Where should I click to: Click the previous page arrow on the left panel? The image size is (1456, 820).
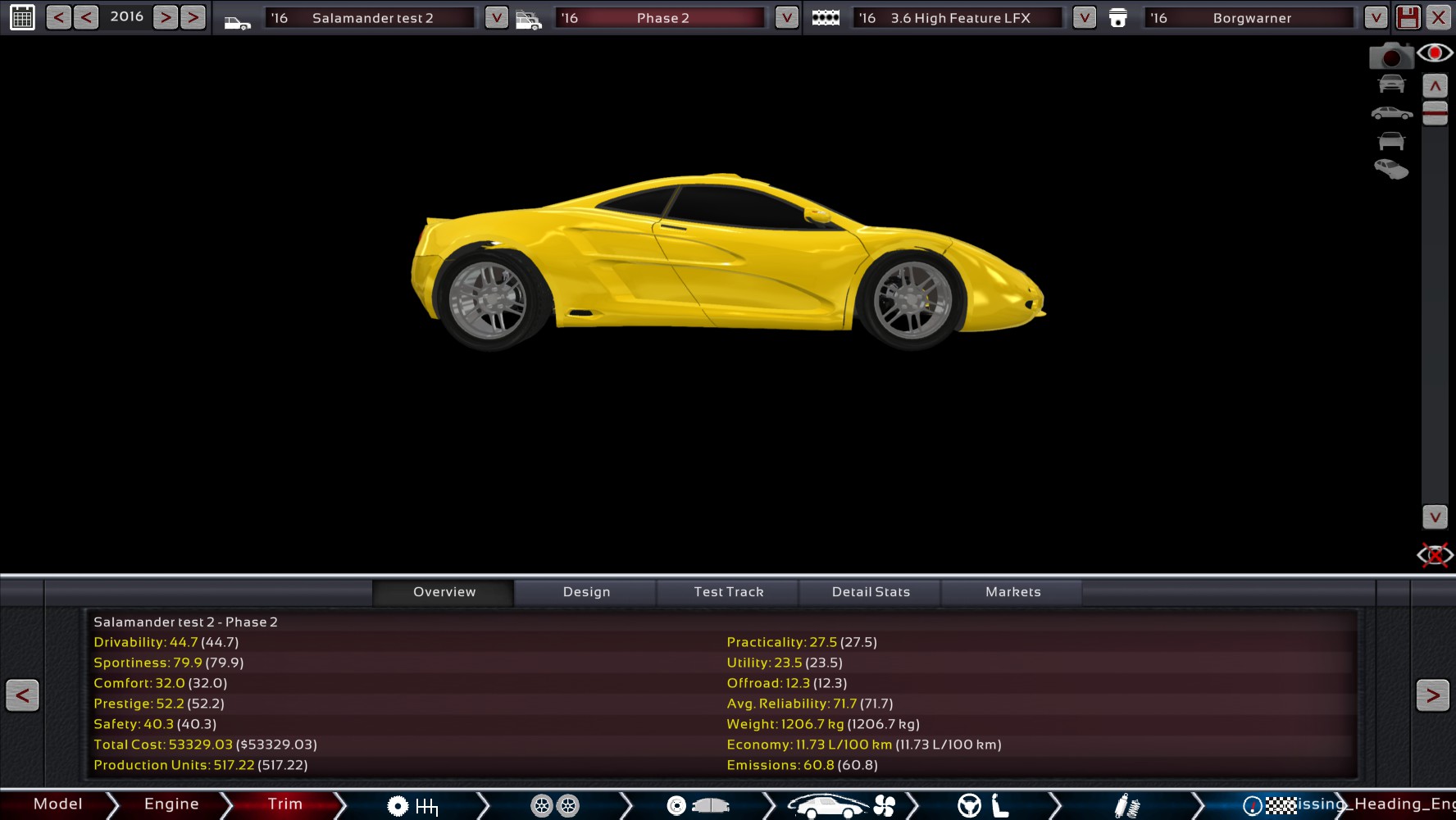coord(22,695)
